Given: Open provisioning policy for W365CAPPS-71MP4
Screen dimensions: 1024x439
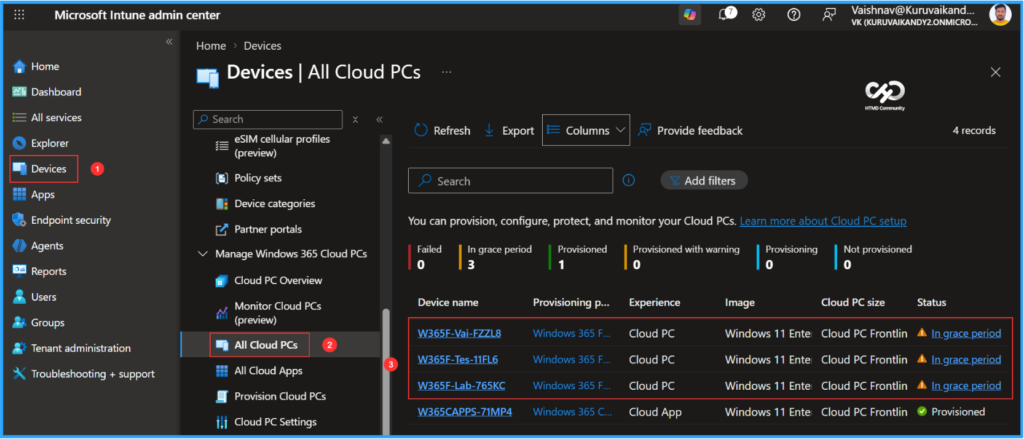Looking at the screenshot, I should pos(571,412).
